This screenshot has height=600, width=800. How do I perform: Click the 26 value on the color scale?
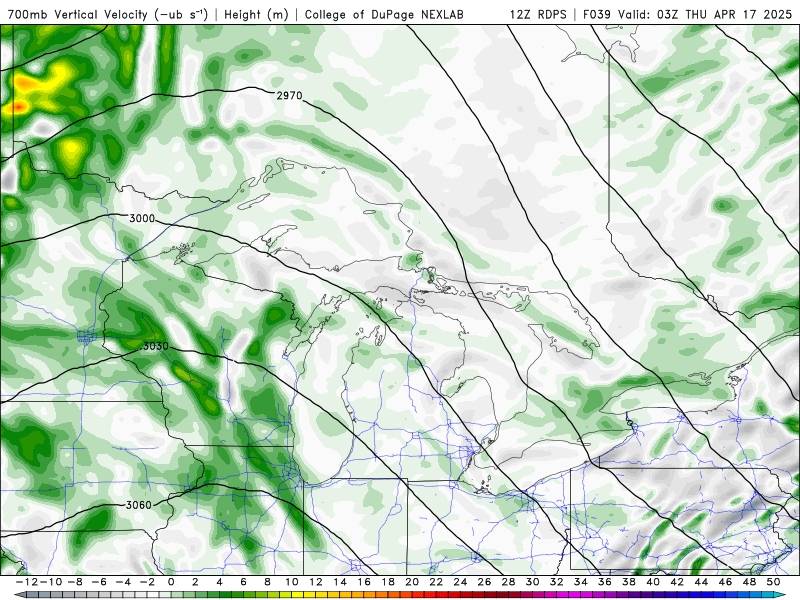[x=484, y=582]
